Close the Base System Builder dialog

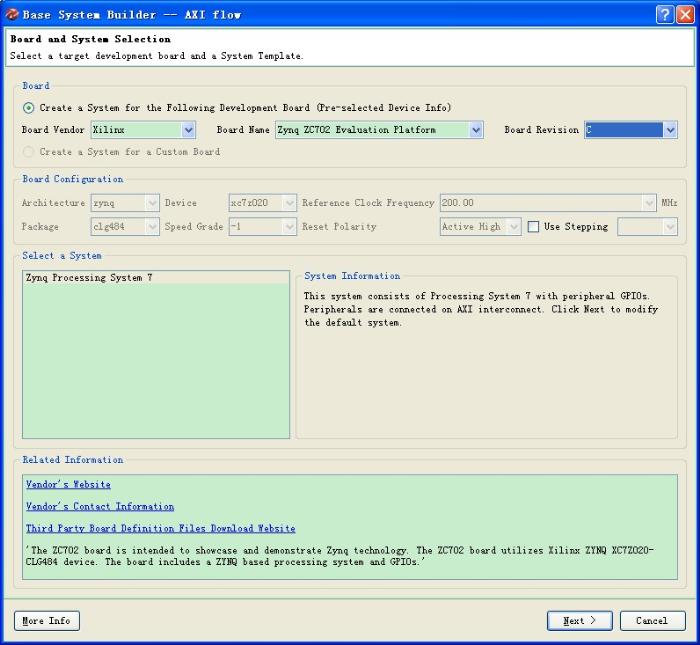click(685, 15)
